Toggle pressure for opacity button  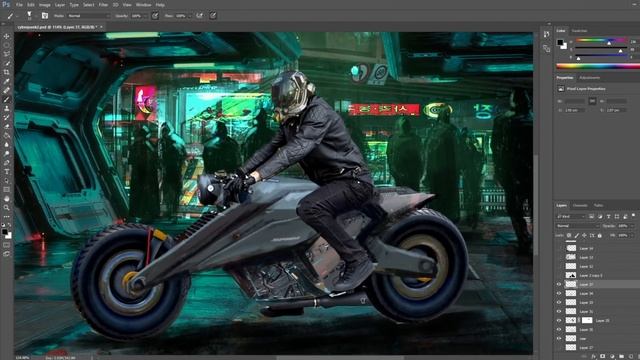tap(155, 16)
